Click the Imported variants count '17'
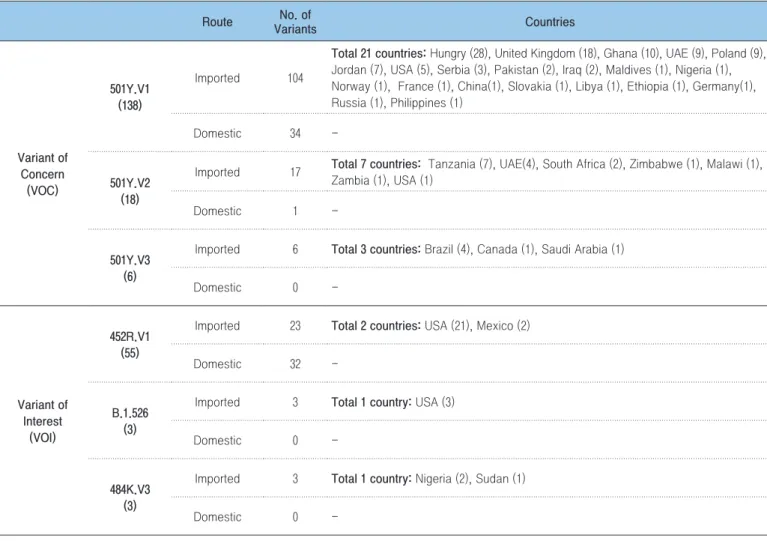The image size is (767, 541). click(x=295, y=172)
